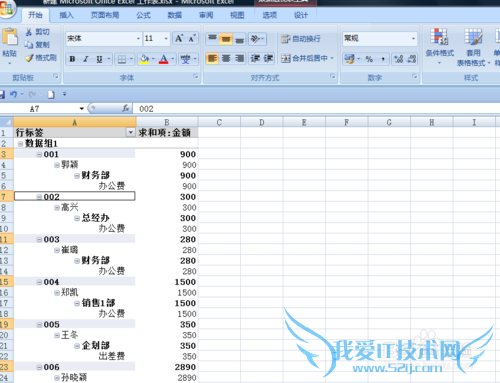The height and width of the screenshot is (383, 500).
Task: Click Merge and Center (合并后居中)
Action: tap(304, 59)
